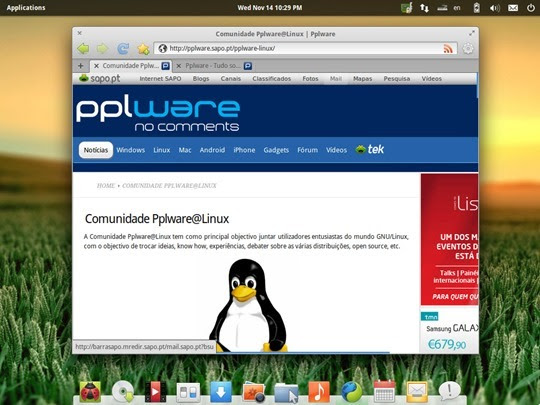Launch the music player dock icon
The height and width of the screenshot is (405, 540).
tap(319, 392)
